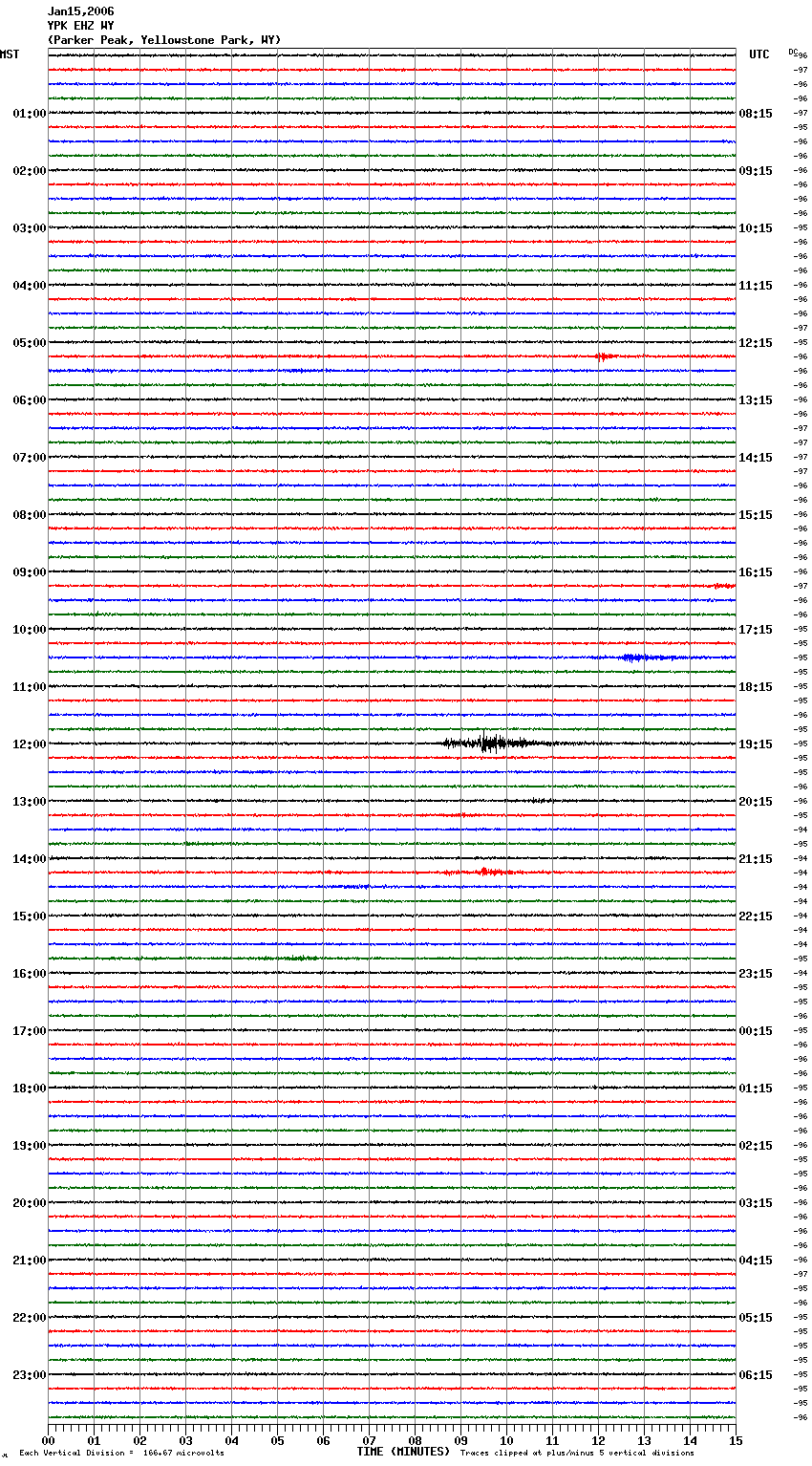Select the 16:00 MST time label
The height and width of the screenshot is (1466, 812).
(x=30, y=974)
